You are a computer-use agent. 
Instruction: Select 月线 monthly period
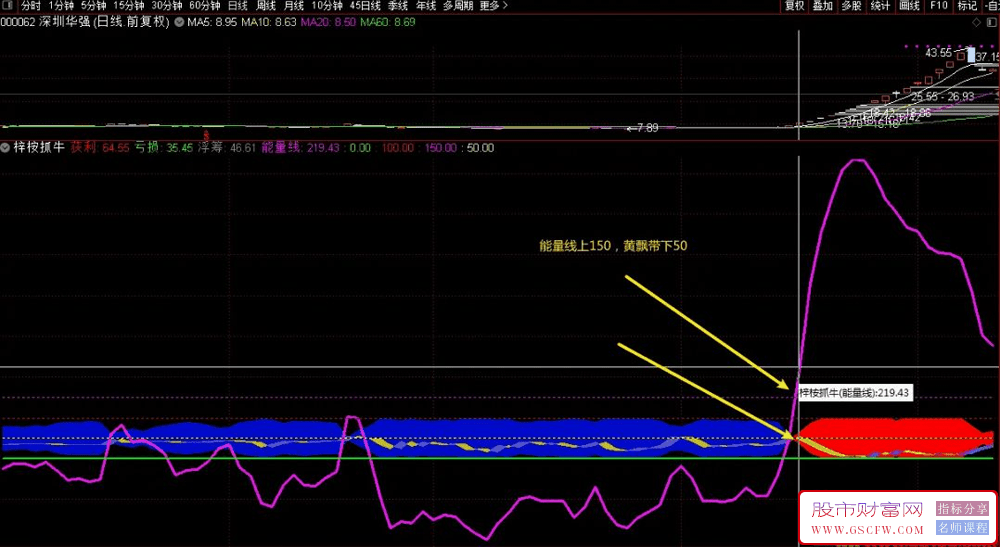click(x=293, y=6)
